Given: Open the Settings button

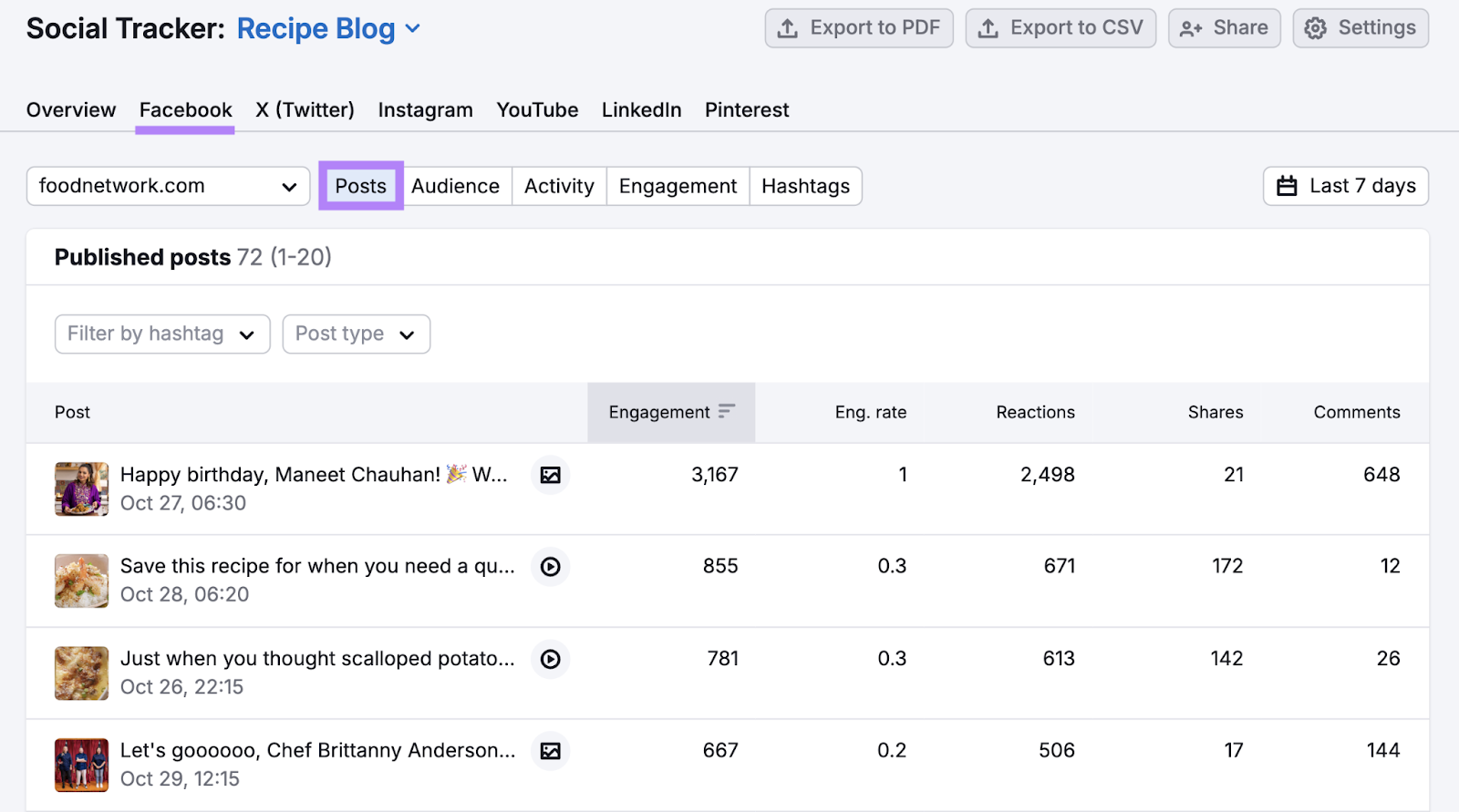Looking at the screenshot, I should pyautogui.click(x=1361, y=28).
